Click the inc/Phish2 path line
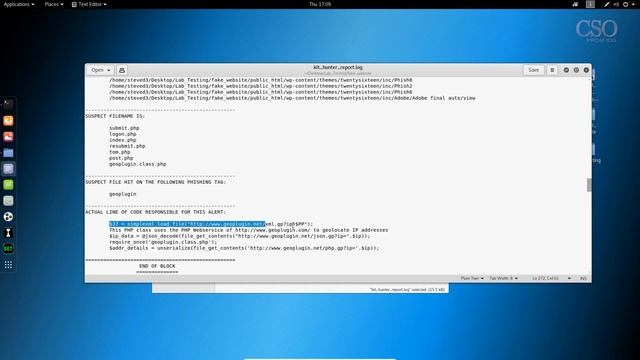The image size is (640, 360). (260, 86)
